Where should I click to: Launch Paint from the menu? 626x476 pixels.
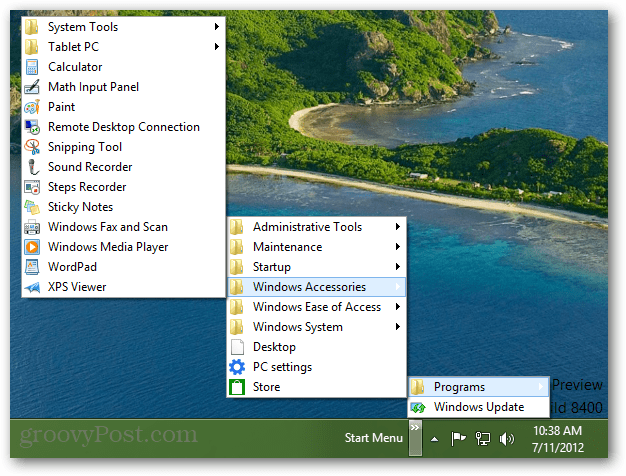[123, 107]
